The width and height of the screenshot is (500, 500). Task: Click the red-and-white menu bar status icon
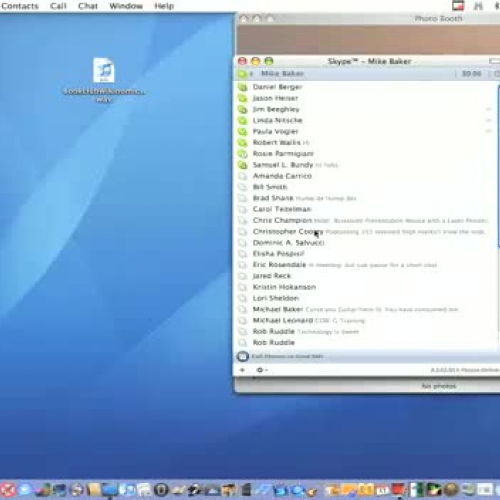point(458,6)
